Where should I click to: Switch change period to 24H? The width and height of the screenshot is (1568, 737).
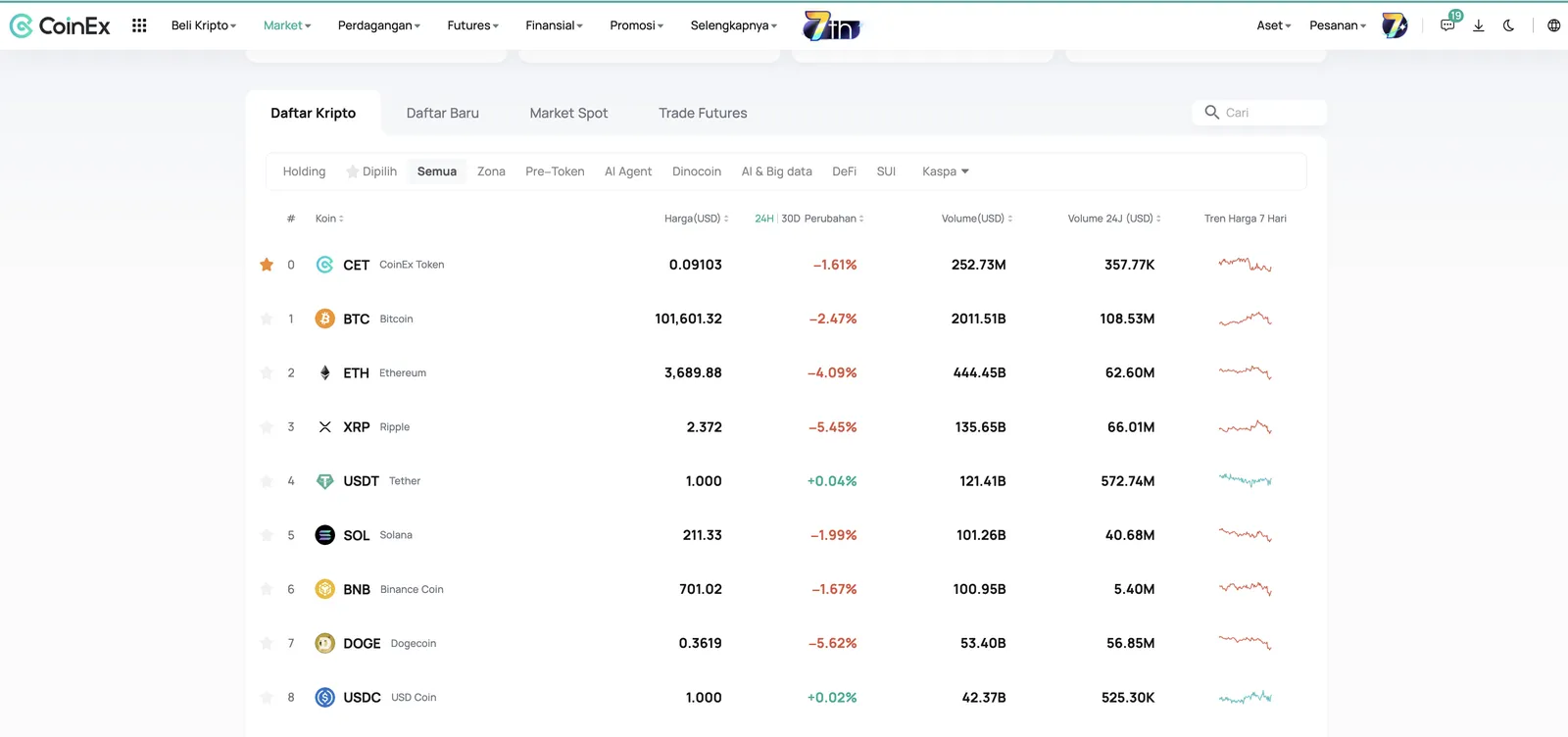click(x=764, y=219)
